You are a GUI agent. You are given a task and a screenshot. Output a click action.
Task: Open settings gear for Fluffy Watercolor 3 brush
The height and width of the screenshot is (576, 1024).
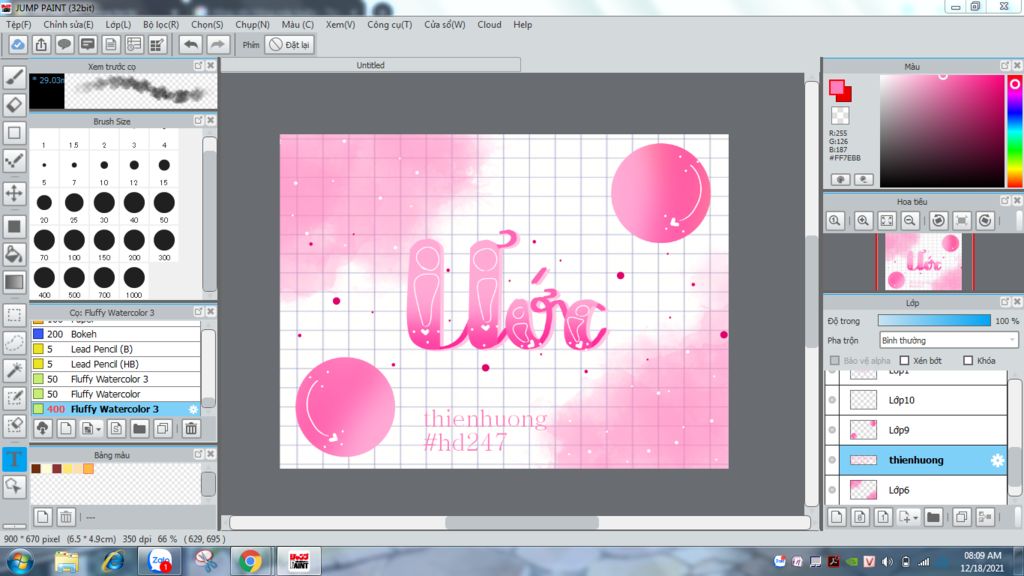tap(193, 409)
